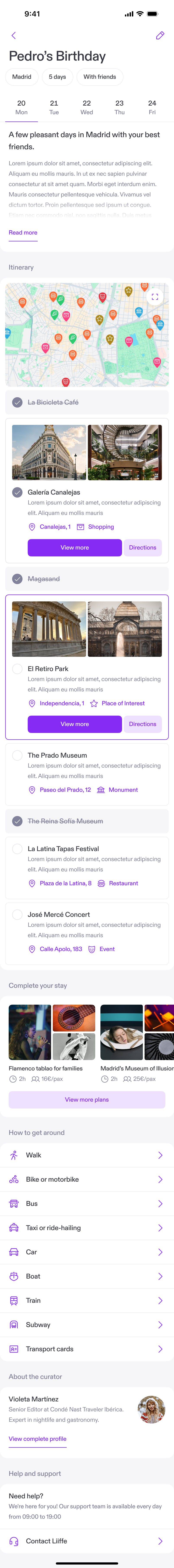Tap the Subway transport icon
Image resolution: width=174 pixels, height=1568 pixels.
14,1325
